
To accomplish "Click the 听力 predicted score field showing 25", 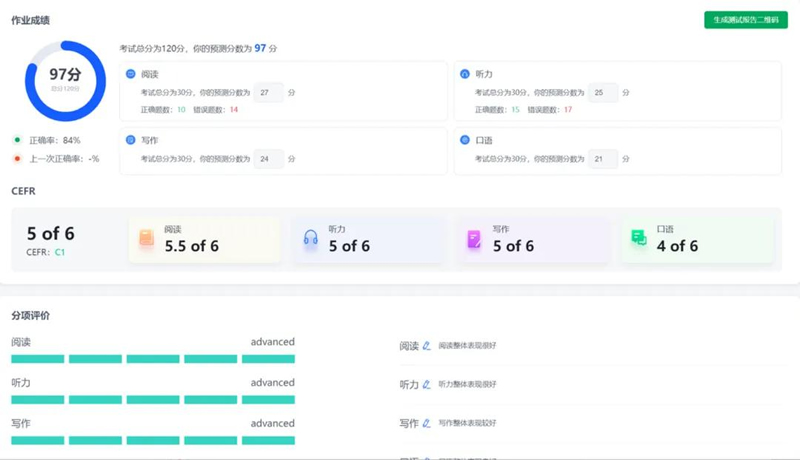I will tap(603, 92).
